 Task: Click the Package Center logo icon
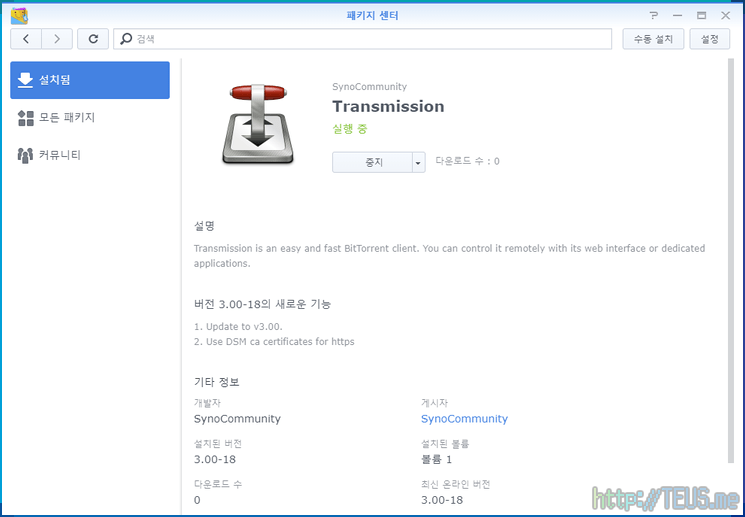[19, 16]
